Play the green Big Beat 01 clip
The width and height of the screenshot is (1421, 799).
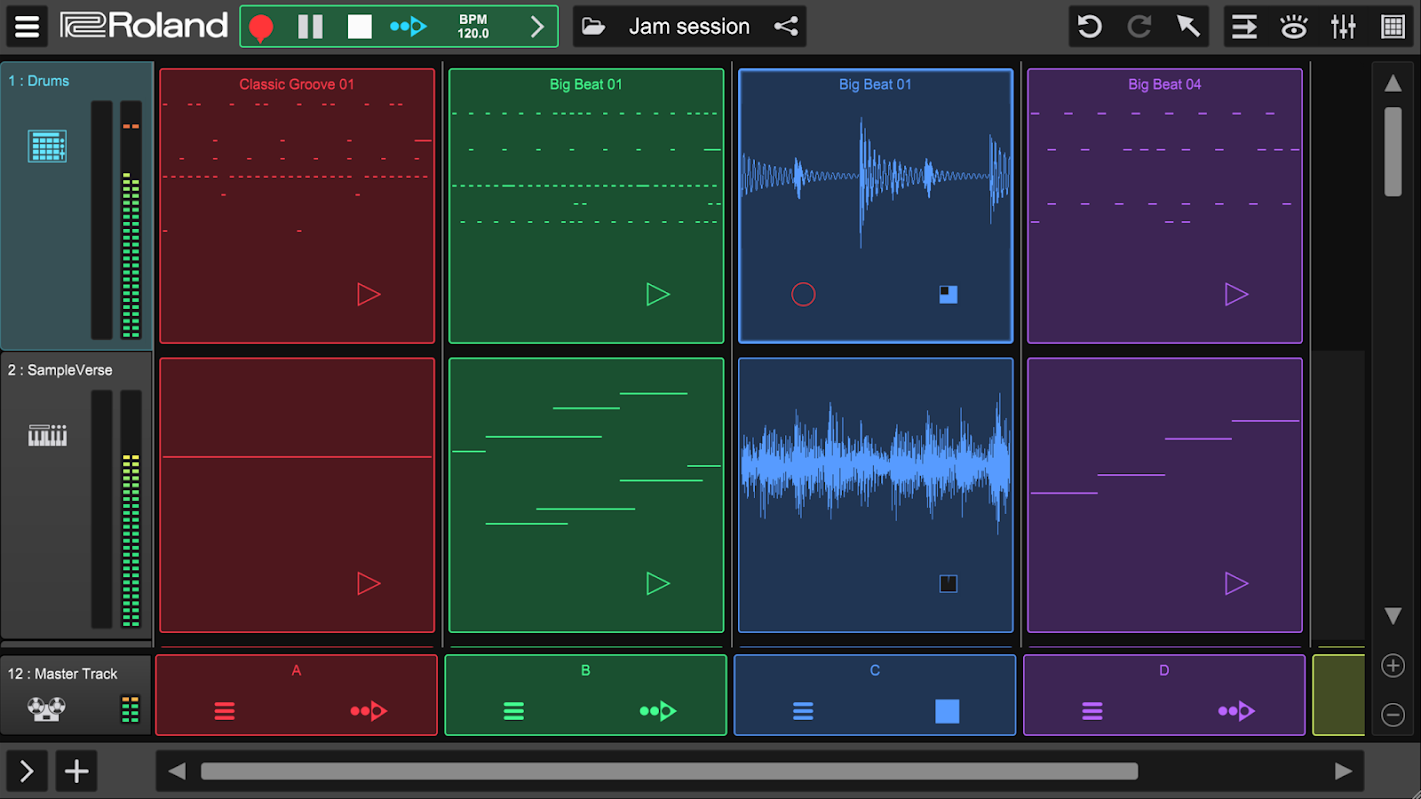[657, 294]
